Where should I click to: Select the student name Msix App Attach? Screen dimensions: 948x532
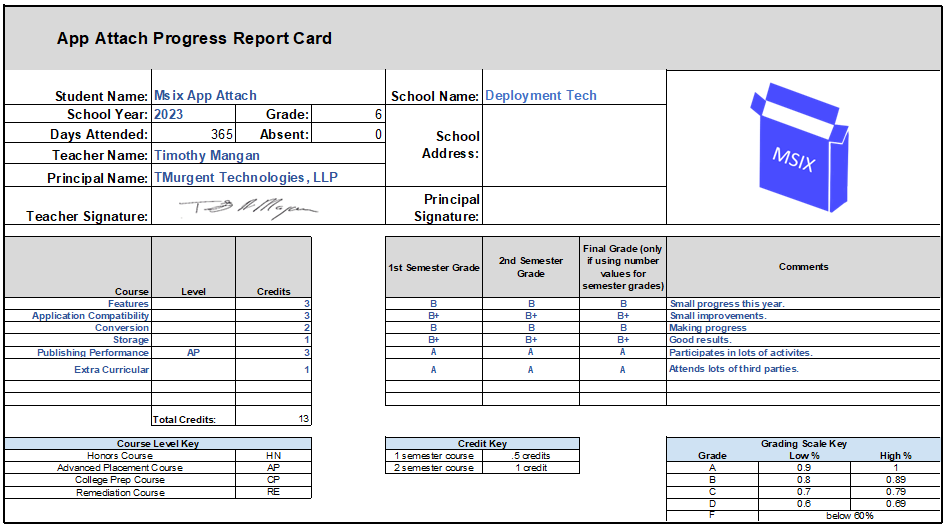(x=205, y=96)
